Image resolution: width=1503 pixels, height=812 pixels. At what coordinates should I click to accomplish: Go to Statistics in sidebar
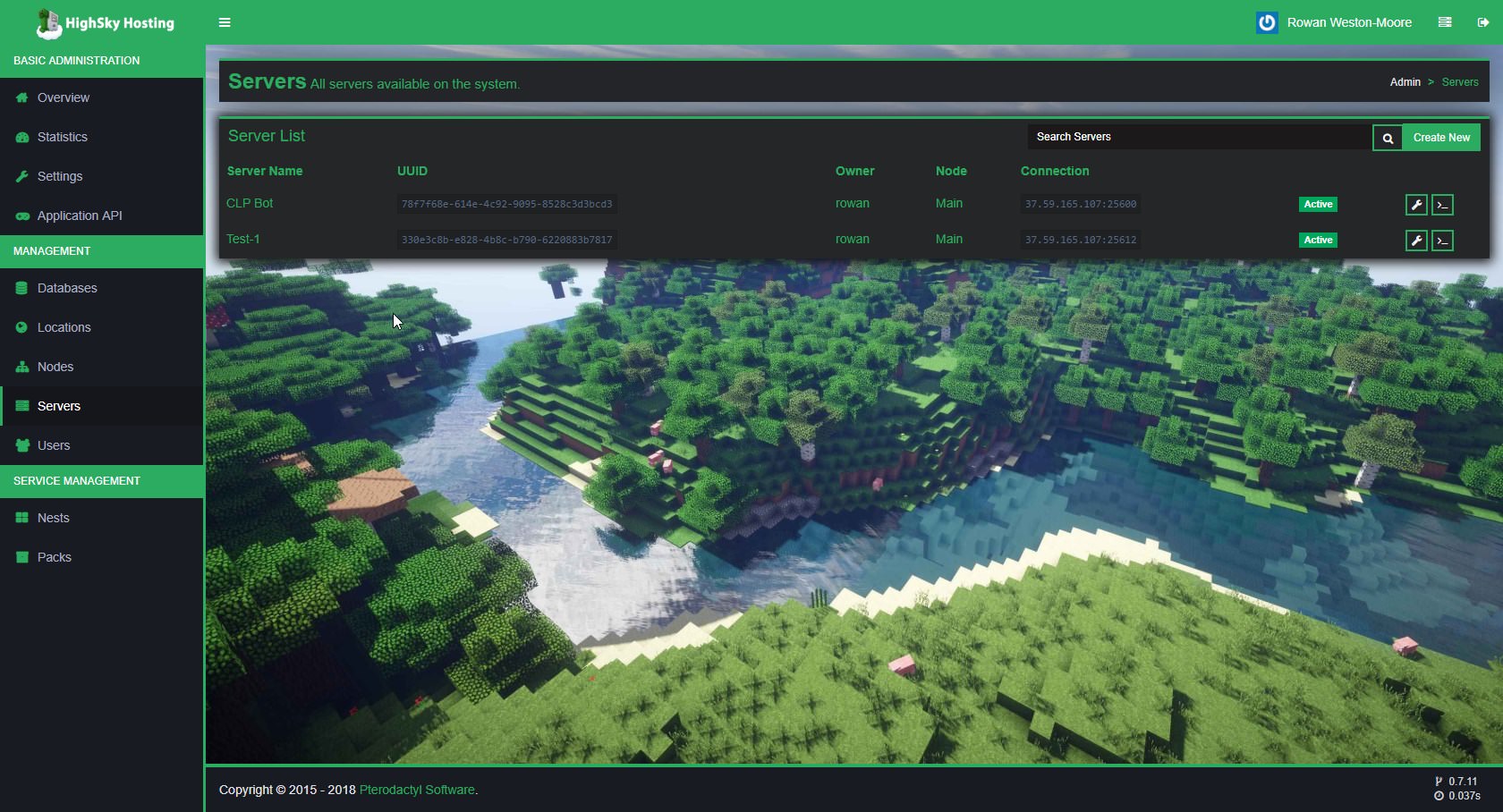click(62, 137)
